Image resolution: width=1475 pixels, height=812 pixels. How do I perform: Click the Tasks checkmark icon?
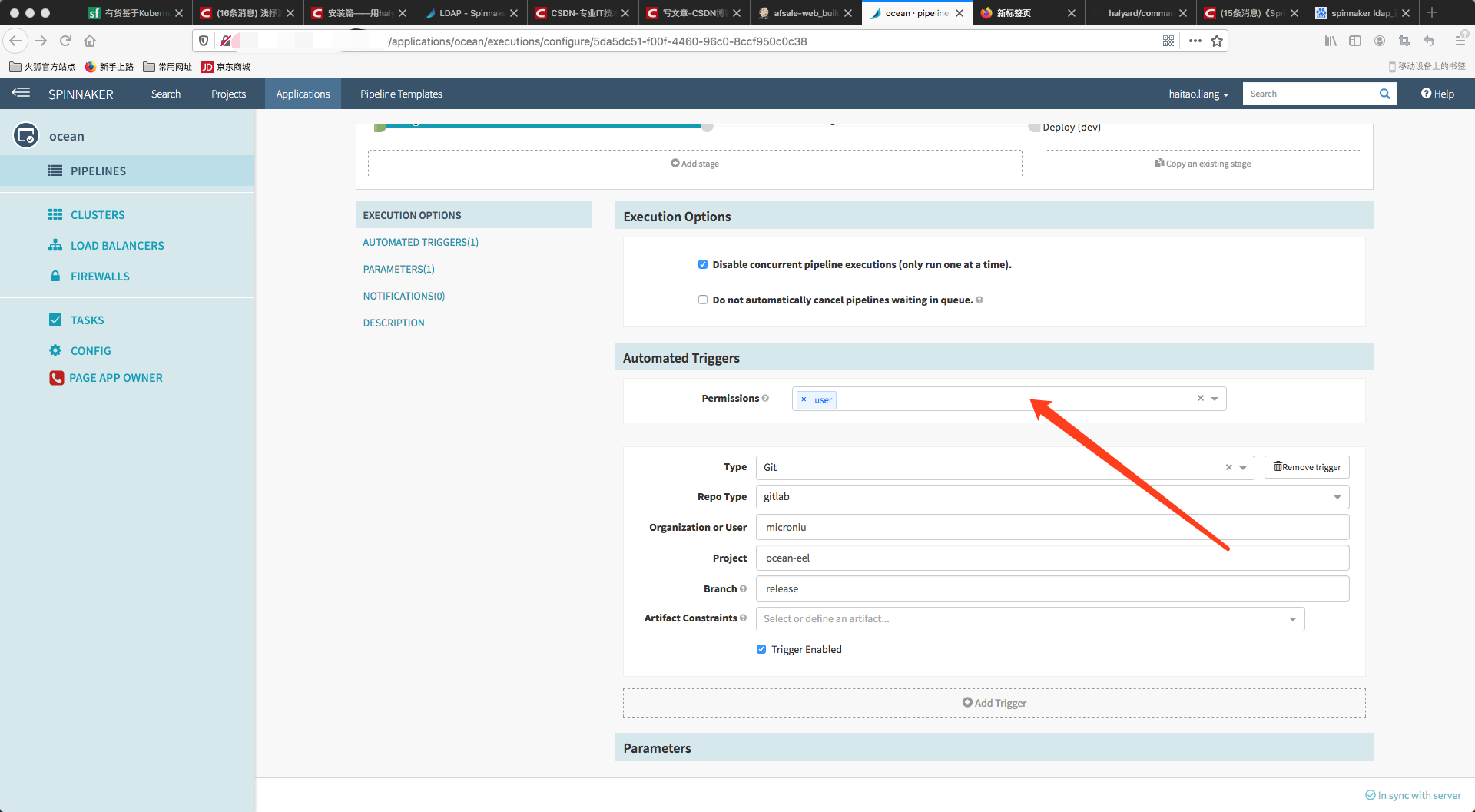coord(55,320)
